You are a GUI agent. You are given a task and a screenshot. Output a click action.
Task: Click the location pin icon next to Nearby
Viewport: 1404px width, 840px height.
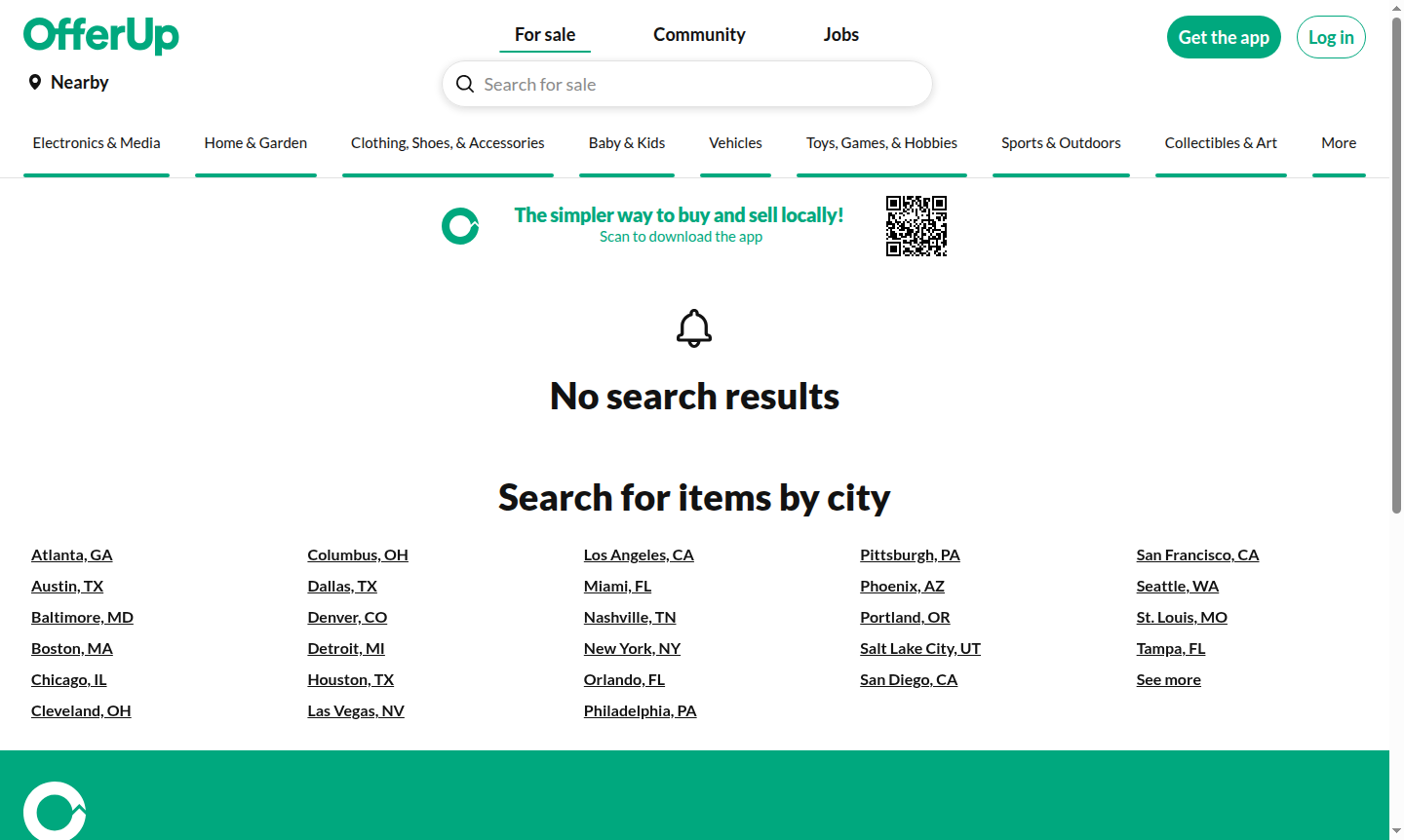click(34, 82)
